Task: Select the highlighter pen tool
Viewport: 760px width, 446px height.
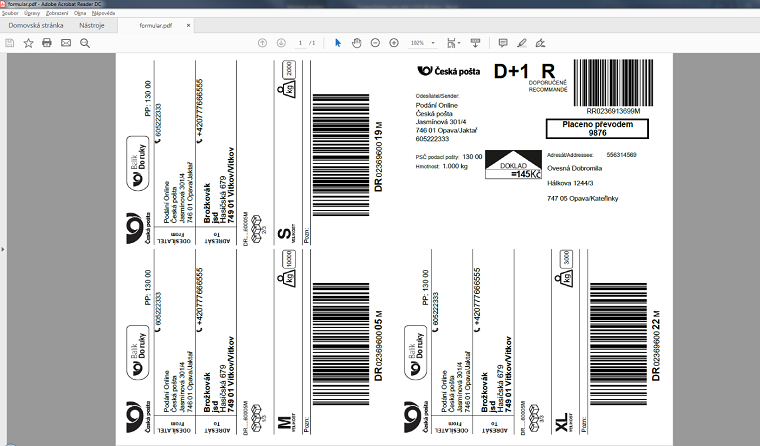Action: coord(522,43)
